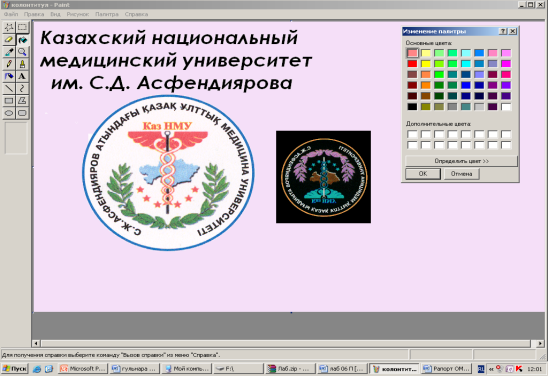
Task: Pick the bright cyan basic color swatch
Action: tap(466, 64)
